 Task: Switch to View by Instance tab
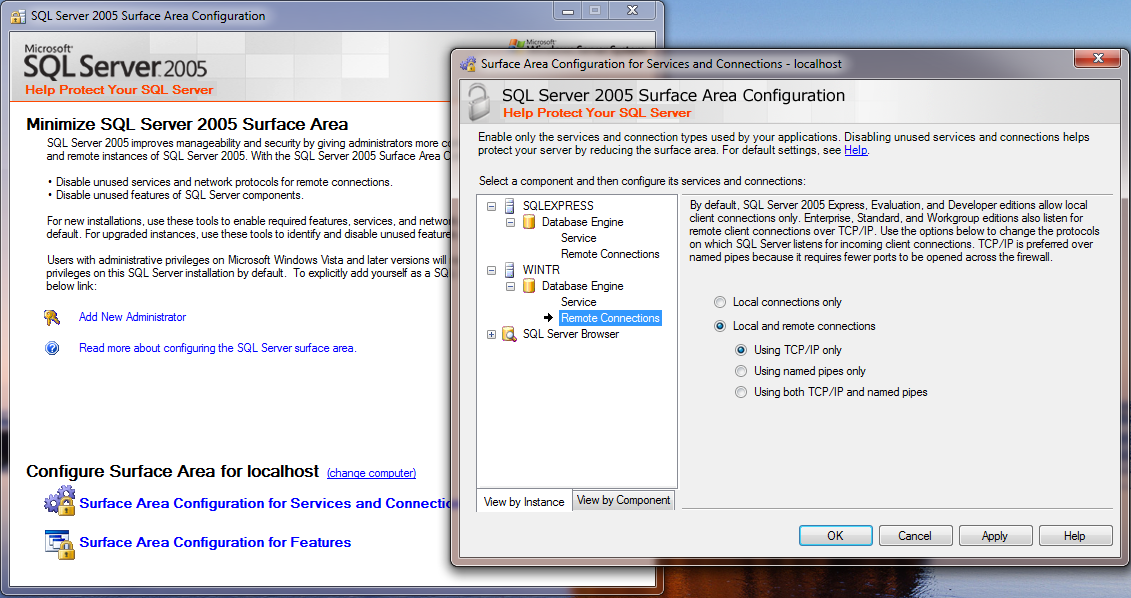[524, 502]
